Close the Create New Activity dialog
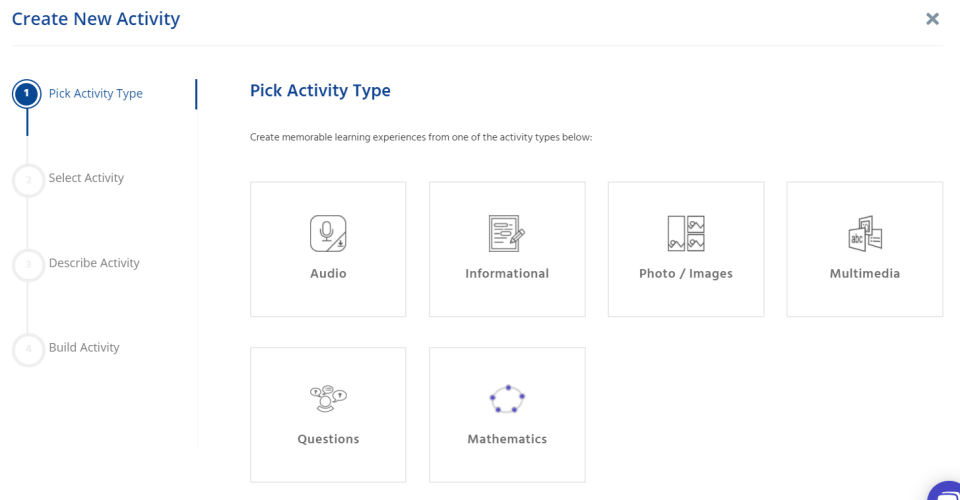Image resolution: width=960 pixels, height=500 pixels. pos(932,19)
